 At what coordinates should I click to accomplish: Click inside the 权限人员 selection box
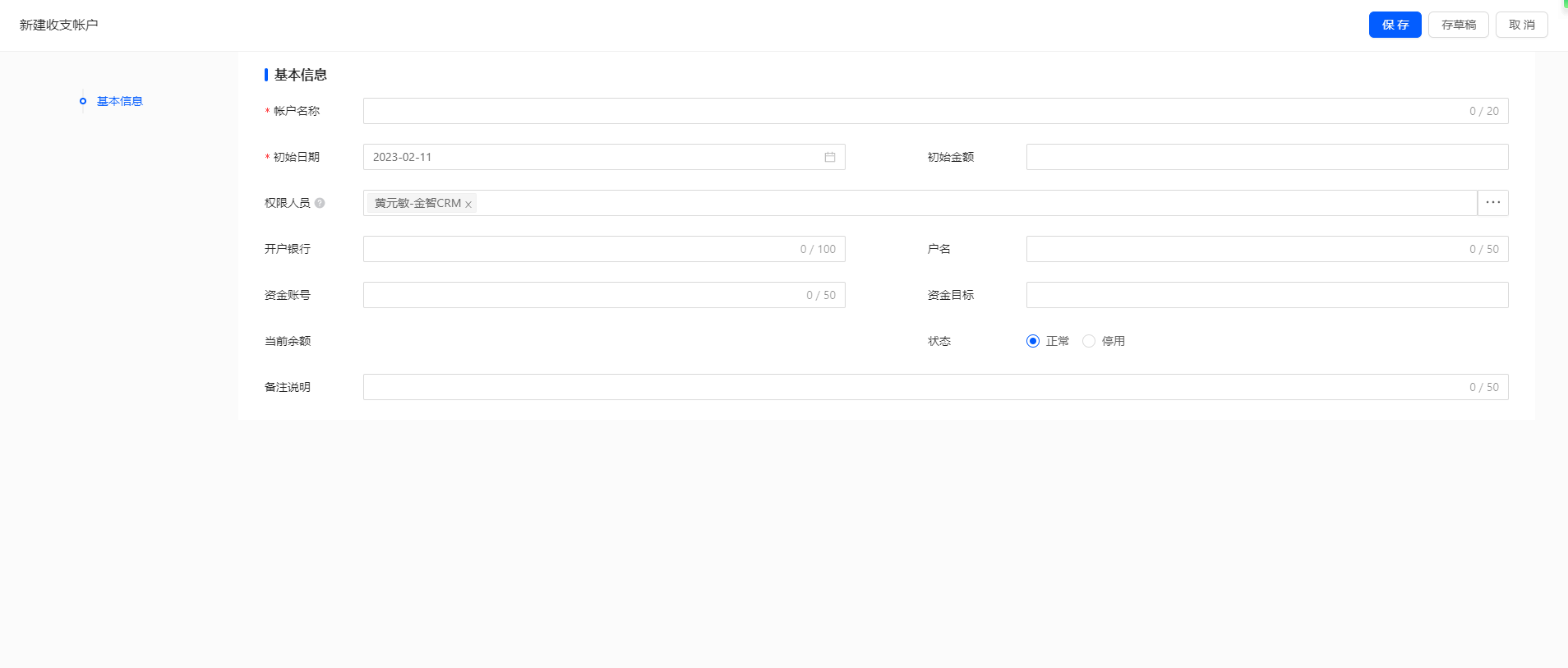point(920,203)
